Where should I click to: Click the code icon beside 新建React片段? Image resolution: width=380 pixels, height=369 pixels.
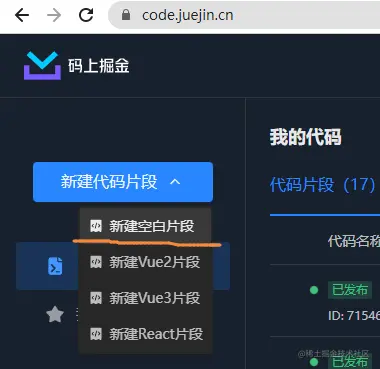click(96, 334)
